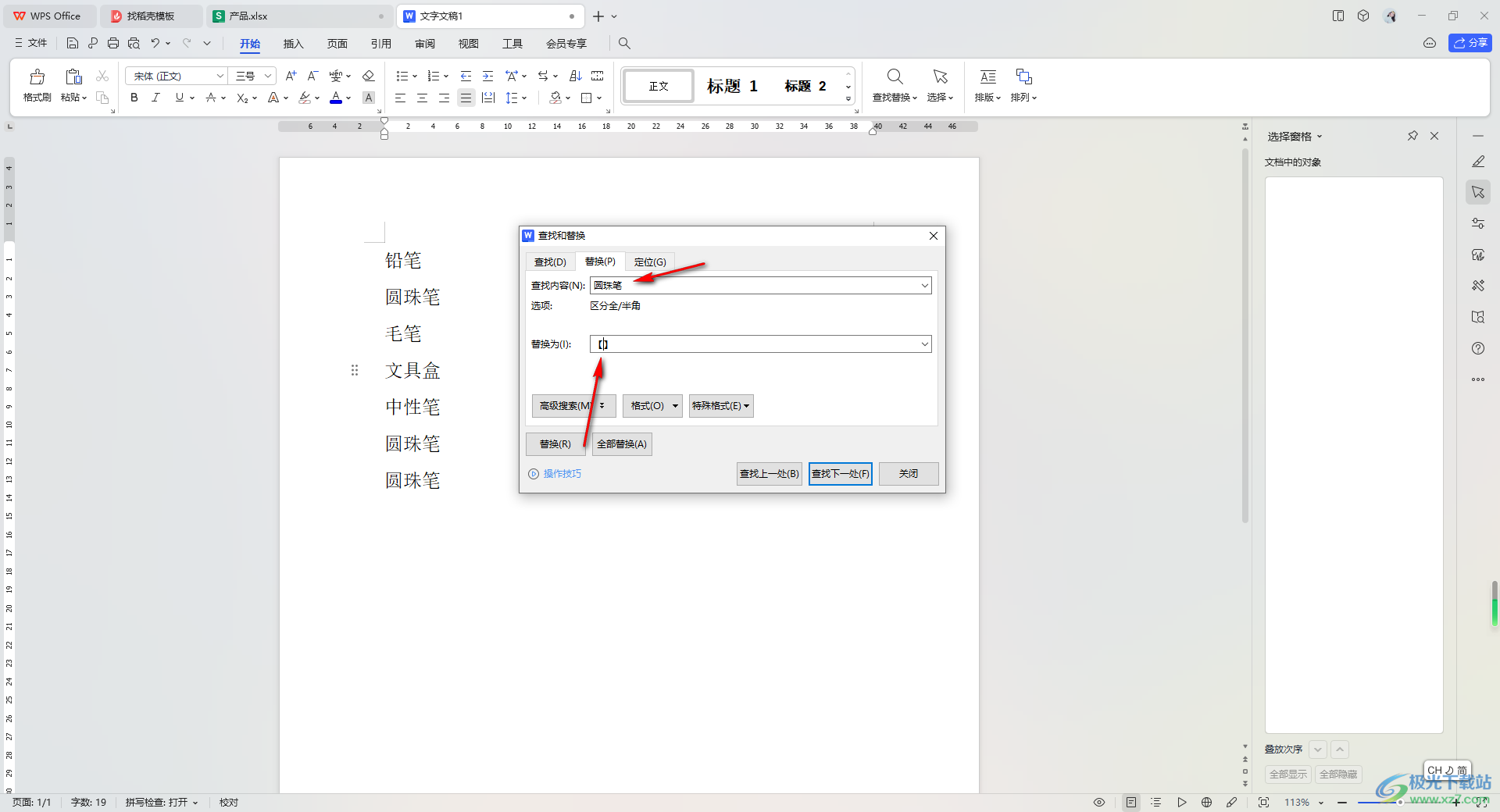Pin the 选择窗格 panel
This screenshot has height=812, width=1500.
click(x=1412, y=136)
